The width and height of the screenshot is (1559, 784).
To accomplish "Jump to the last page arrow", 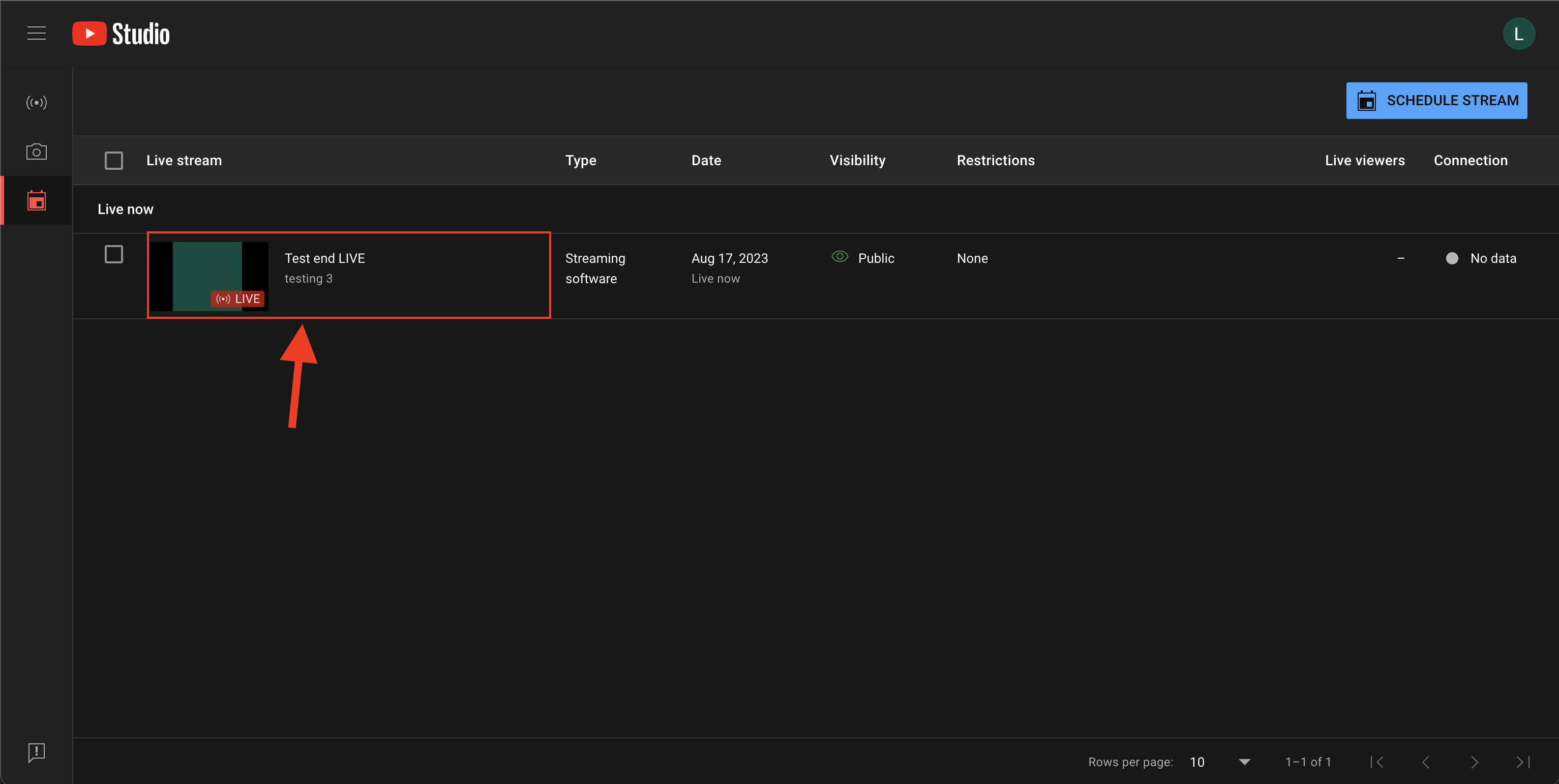I will (1523, 762).
